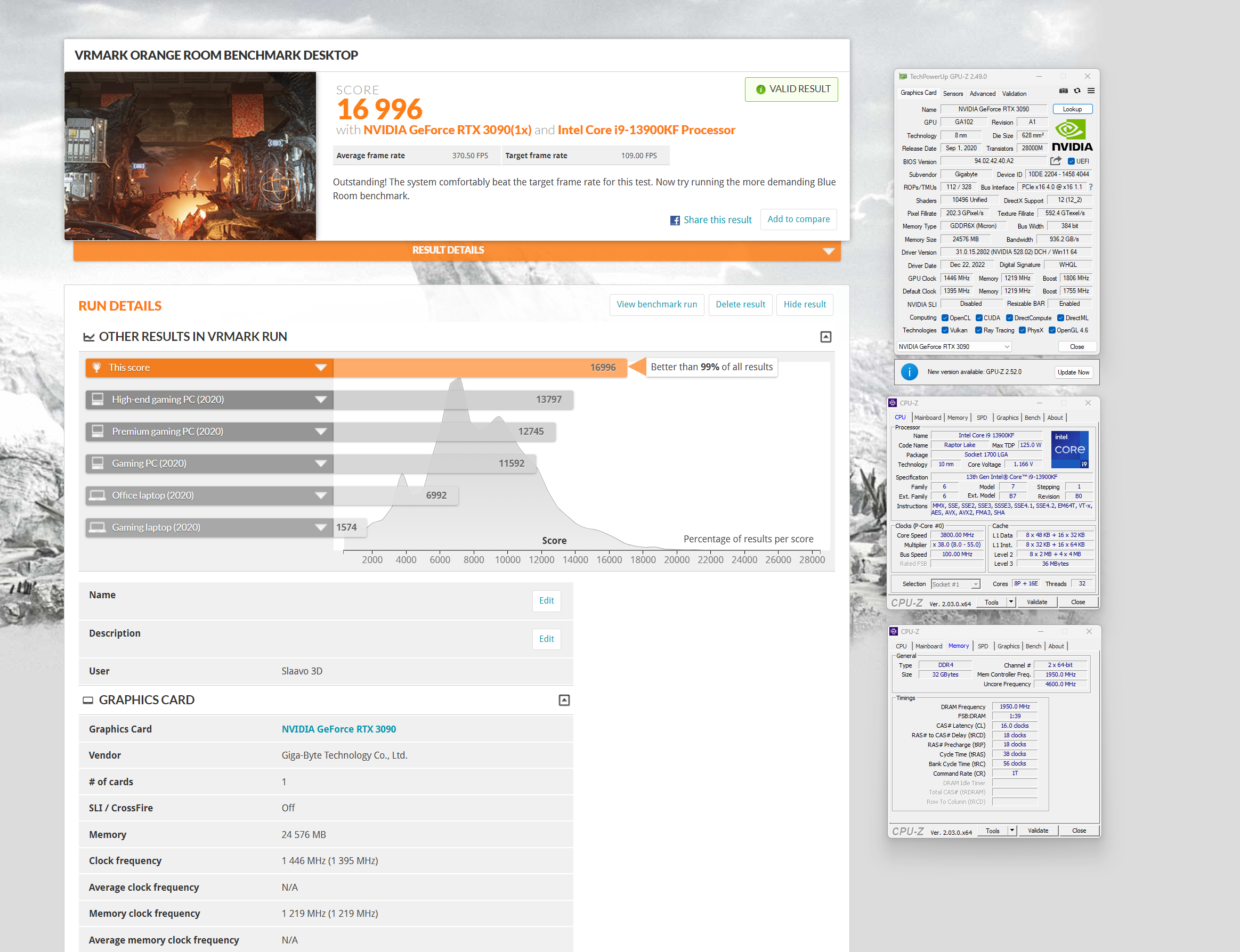Screen dimensions: 1240x952
Task: Switch to the Advanced tab in GPU-Z
Action: (x=982, y=94)
